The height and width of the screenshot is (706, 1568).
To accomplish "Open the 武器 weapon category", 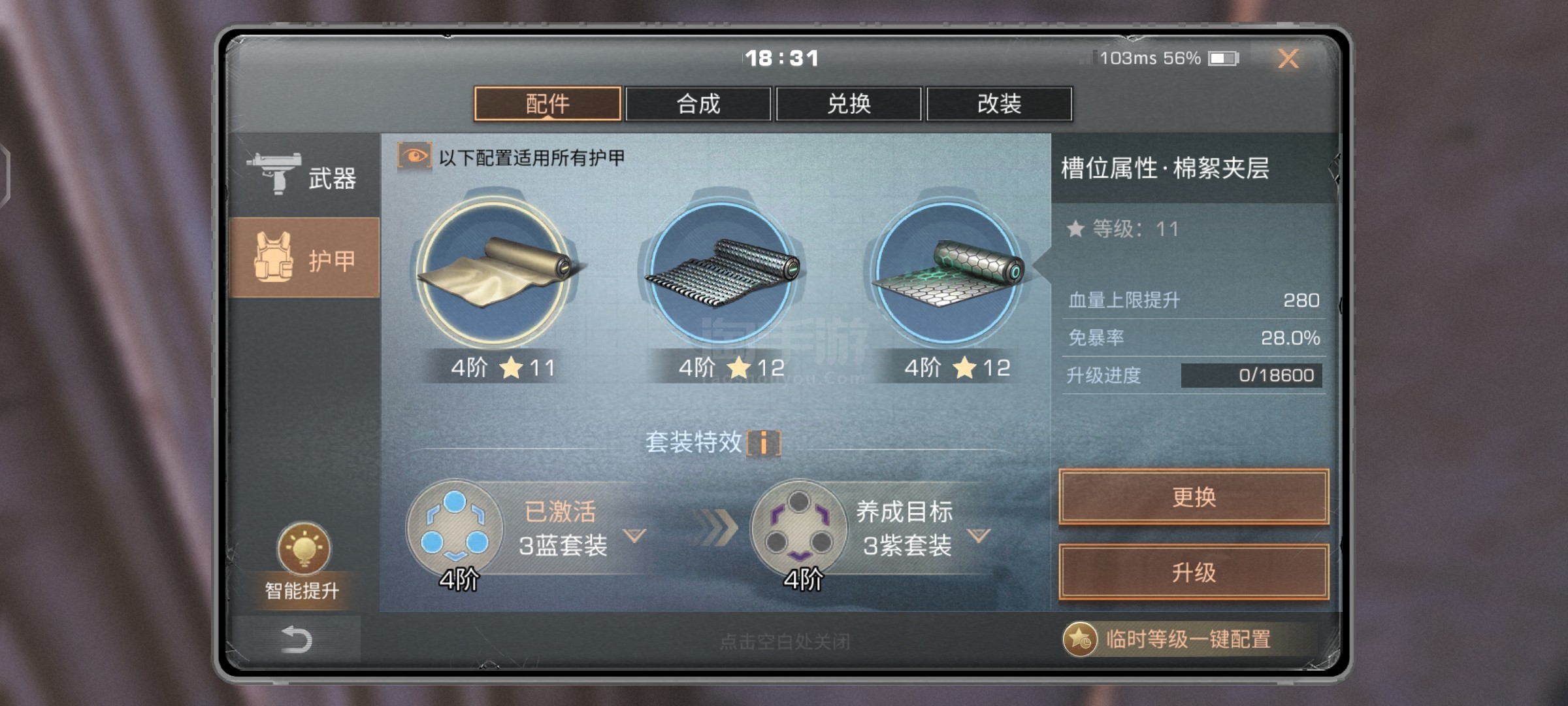I will [304, 175].
